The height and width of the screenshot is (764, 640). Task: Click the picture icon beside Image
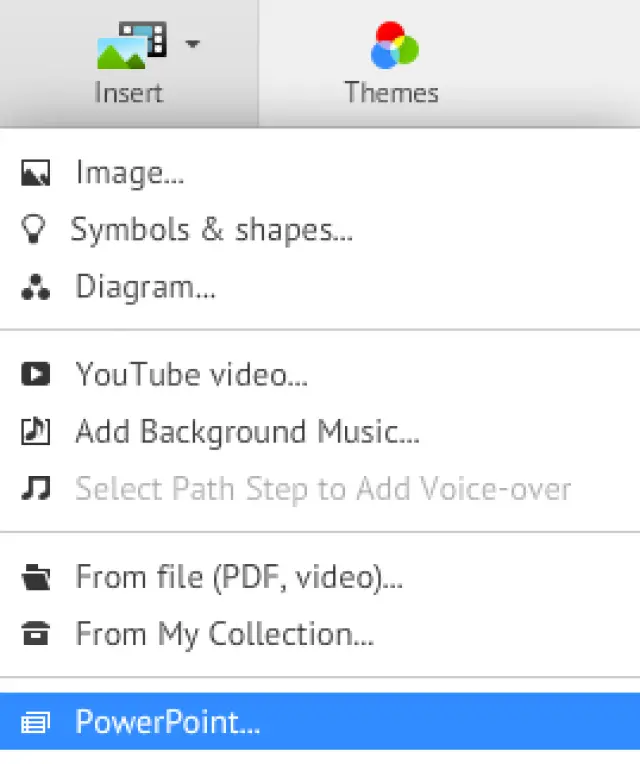click(x=36, y=174)
